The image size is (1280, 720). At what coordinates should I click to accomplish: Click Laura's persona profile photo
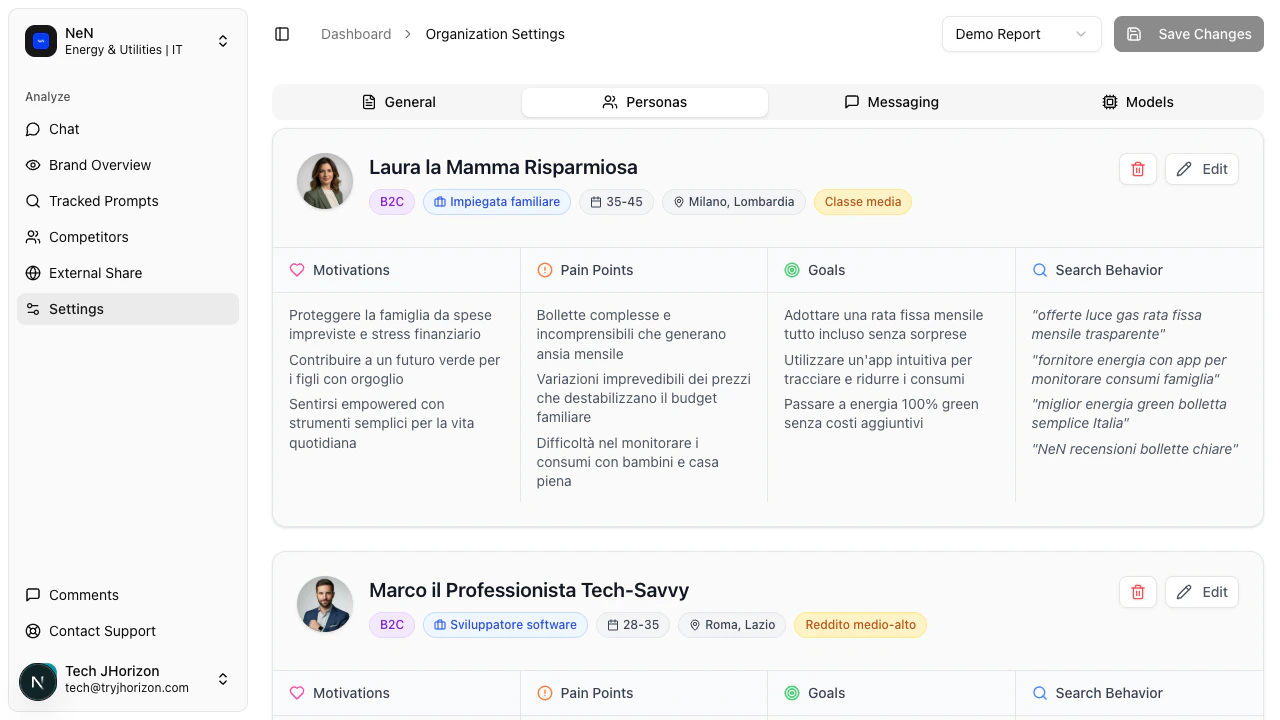pyautogui.click(x=325, y=181)
